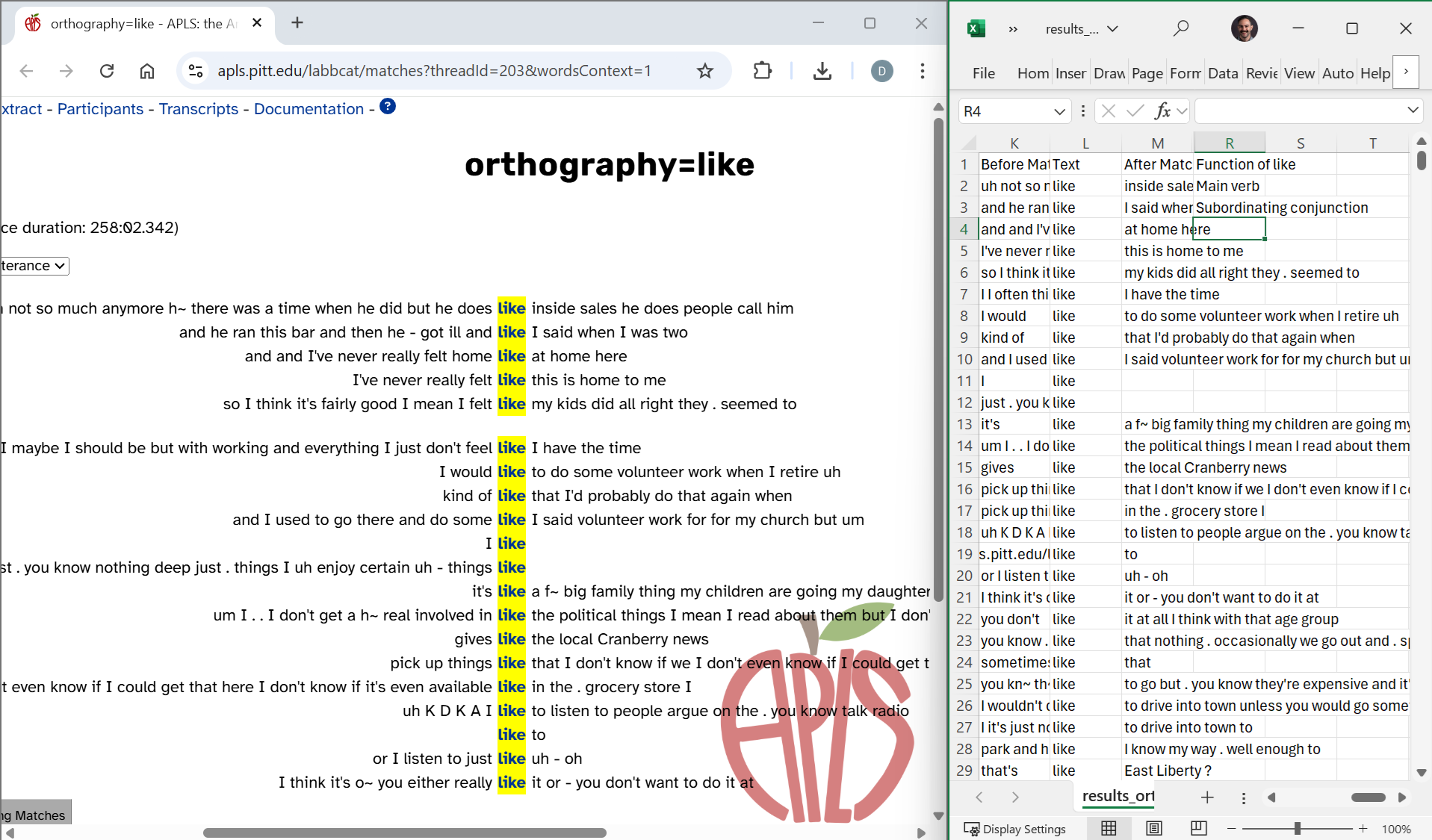Open the utterance context dropdown
The image size is (1432, 840).
tap(34, 266)
